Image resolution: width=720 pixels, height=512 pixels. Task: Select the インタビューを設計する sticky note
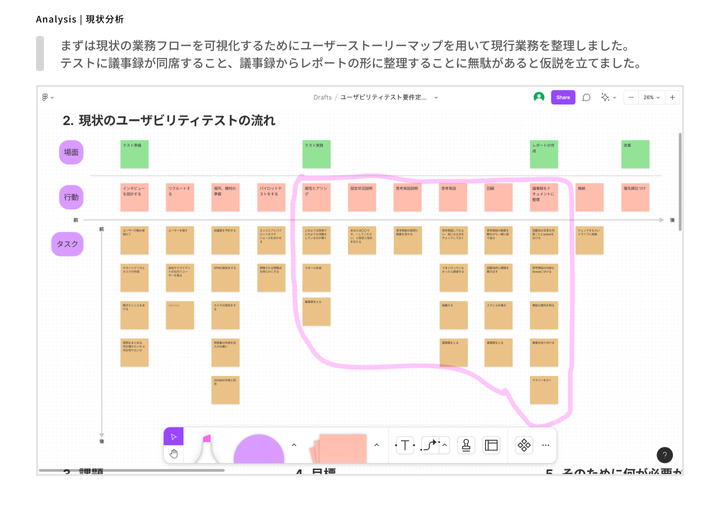tap(135, 197)
